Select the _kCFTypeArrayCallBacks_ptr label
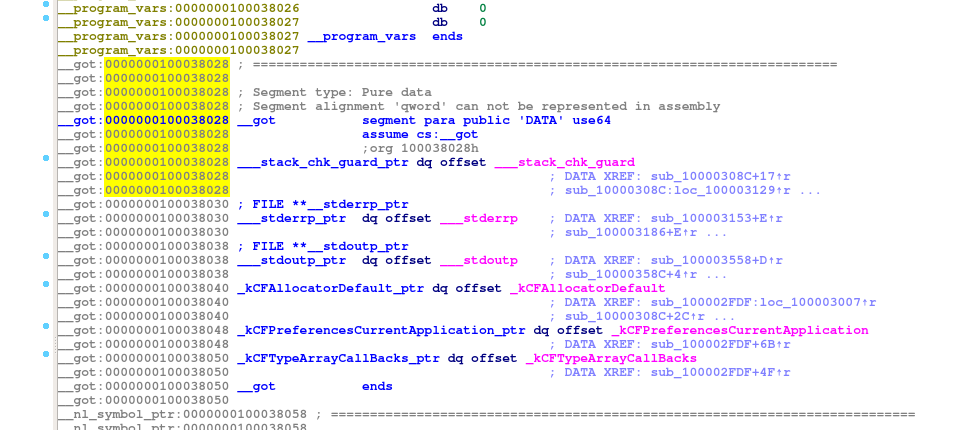 pos(338,358)
